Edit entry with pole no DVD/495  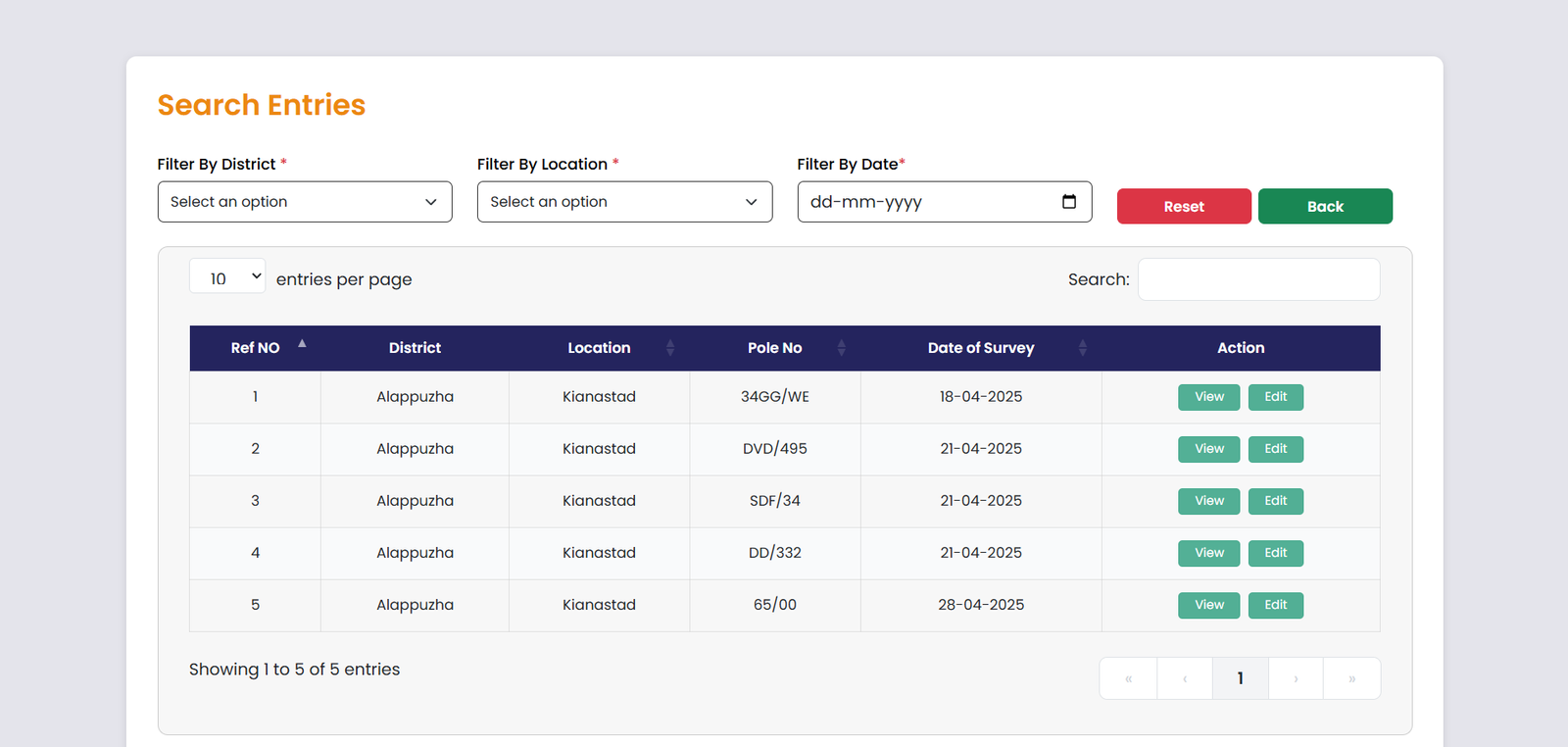pyautogui.click(x=1275, y=449)
